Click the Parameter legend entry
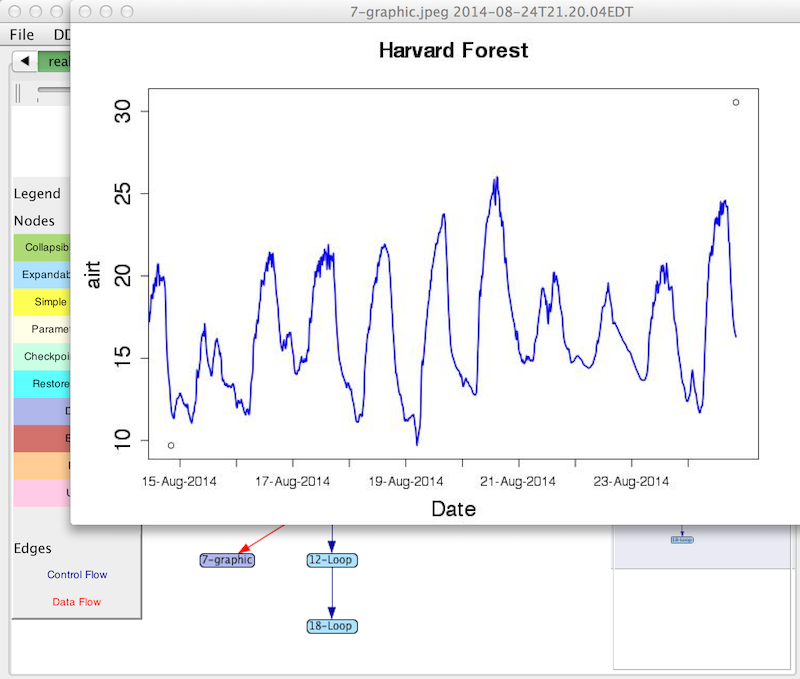Viewport: 800px width, 679px height. click(42, 329)
